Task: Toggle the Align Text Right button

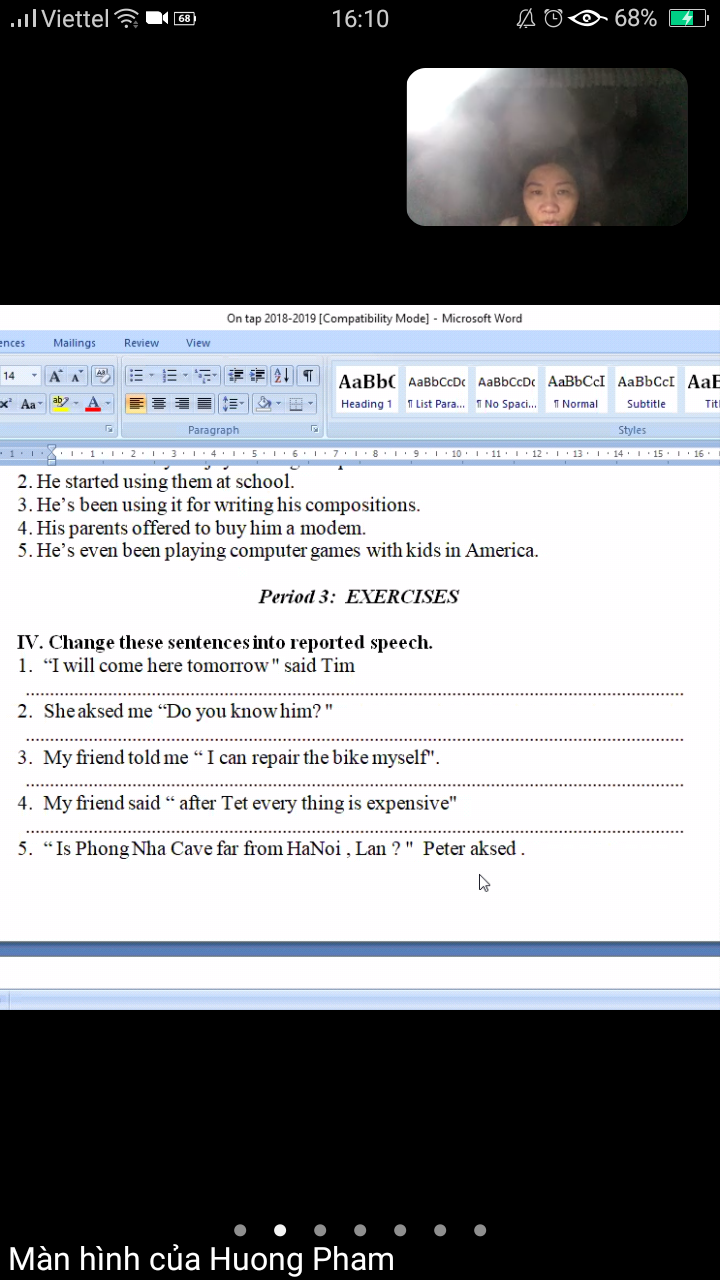Action: 182,404
